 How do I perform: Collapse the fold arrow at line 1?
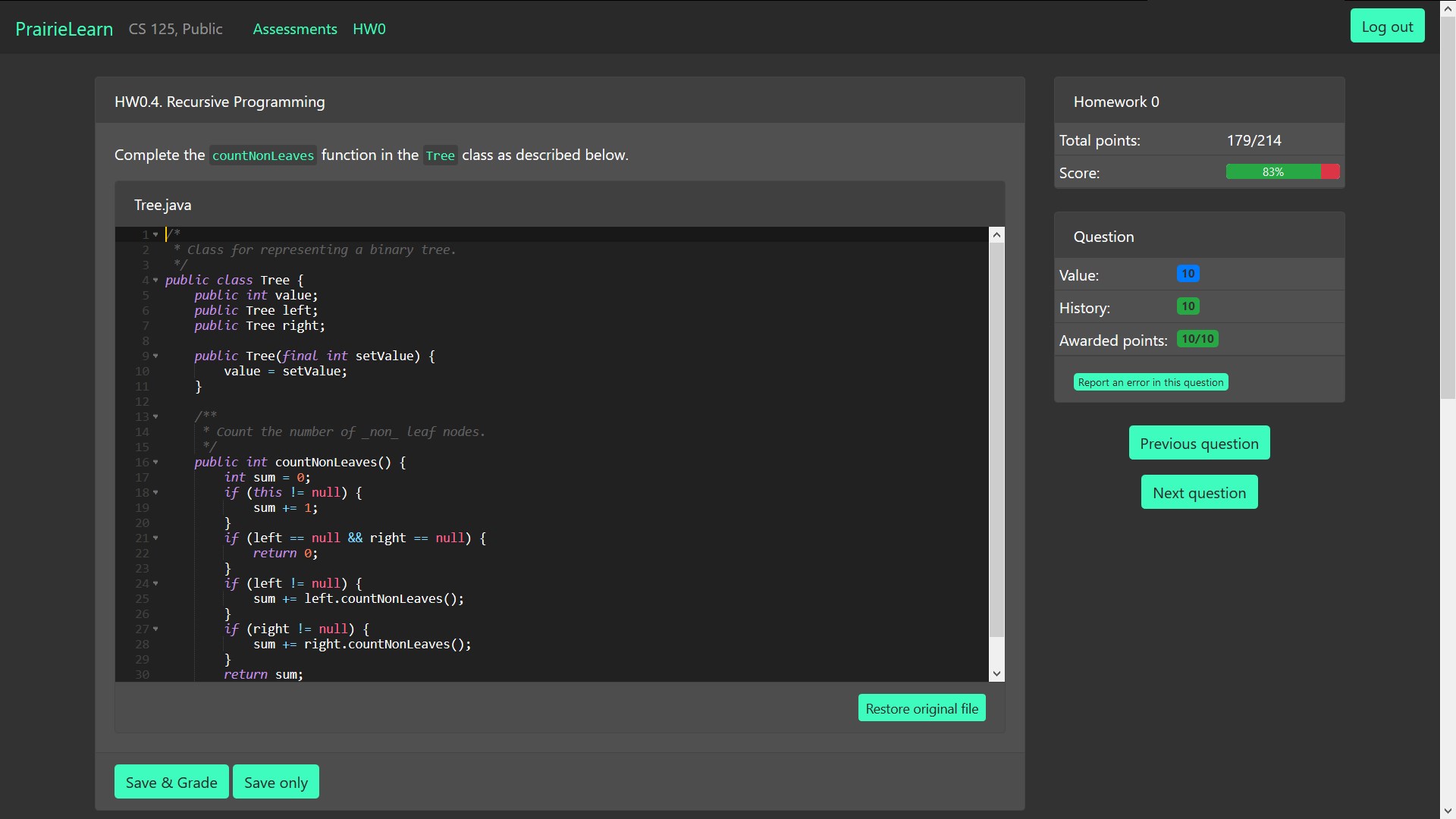155,234
